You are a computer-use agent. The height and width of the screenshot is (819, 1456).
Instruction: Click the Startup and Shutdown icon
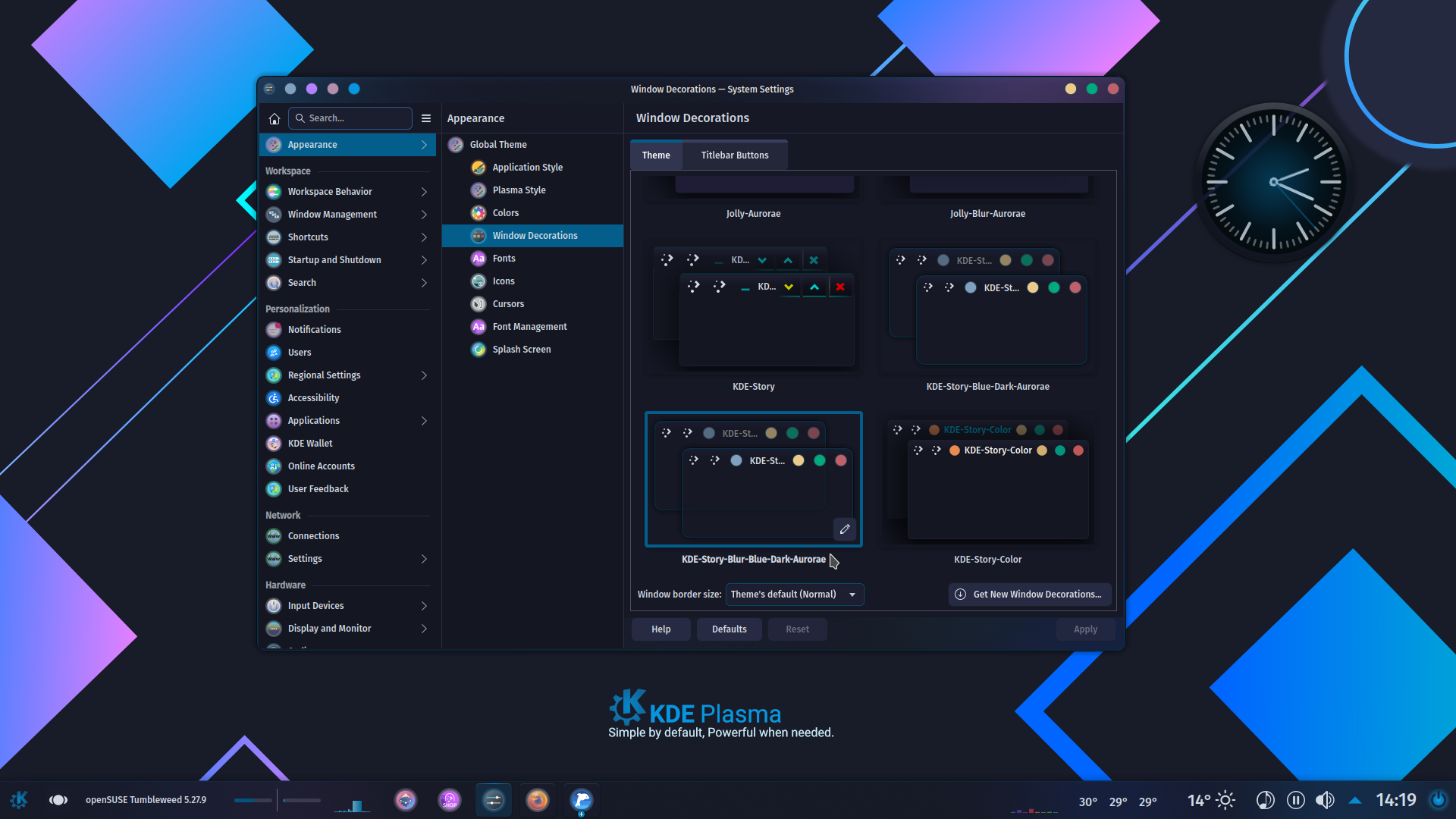tap(274, 260)
